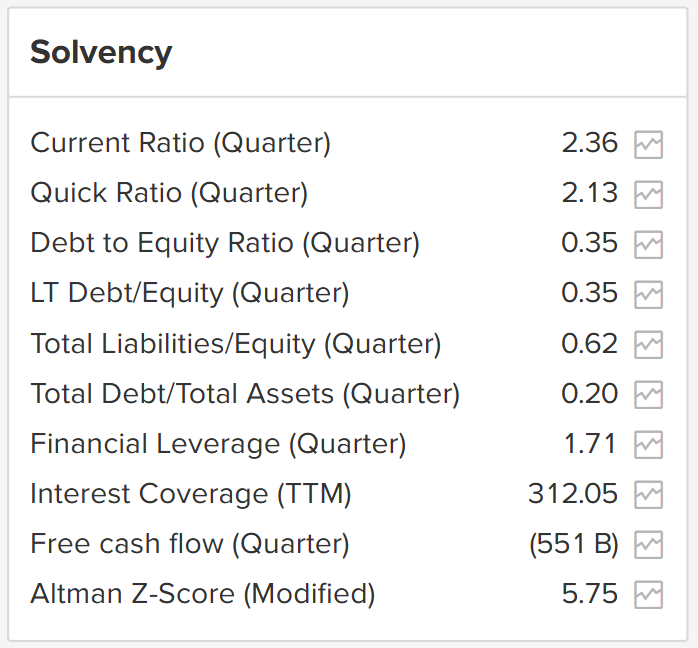Select the Current Ratio (Quarter) label
698x648 pixels.
pyautogui.click(x=180, y=143)
